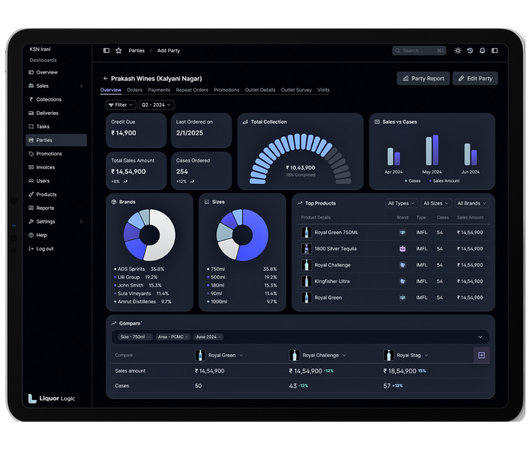Remove the June 2024 filter chip
Image resolution: width=530 pixels, height=450 pixels.
click(x=219, y=337)
